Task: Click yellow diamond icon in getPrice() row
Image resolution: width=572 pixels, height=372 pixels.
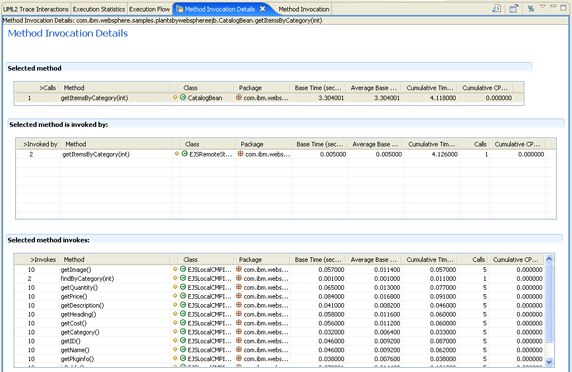Action: pos(175,296)
